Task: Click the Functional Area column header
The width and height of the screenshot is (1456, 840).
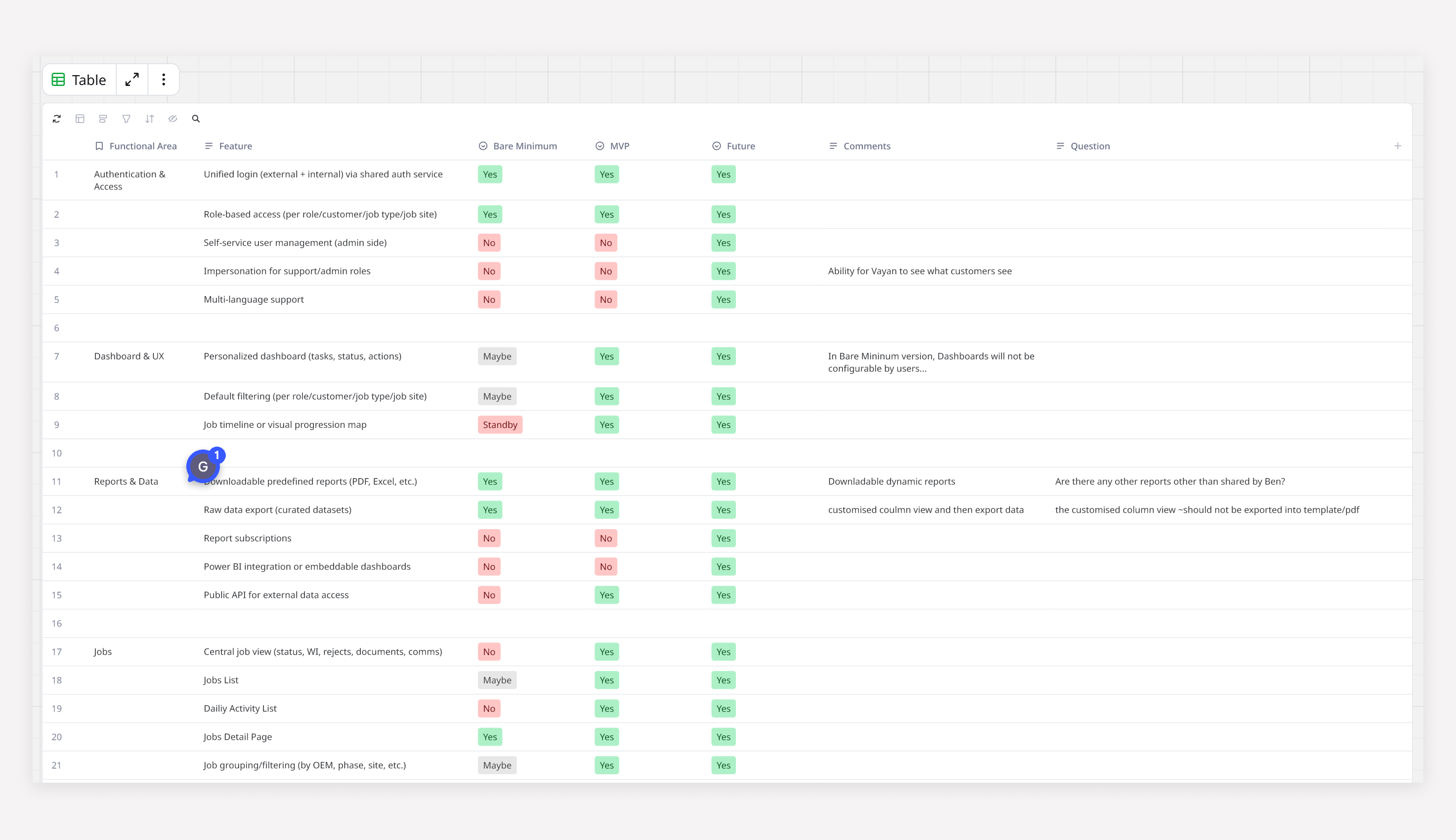Action: pyautogui.click(x=142, y=146)
